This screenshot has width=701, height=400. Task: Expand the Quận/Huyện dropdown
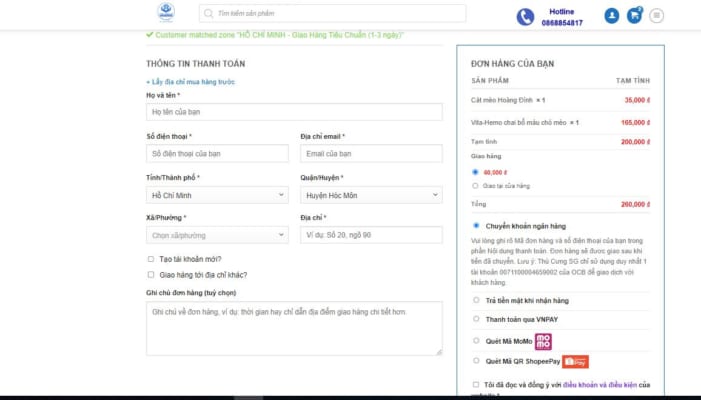point(371,195)
